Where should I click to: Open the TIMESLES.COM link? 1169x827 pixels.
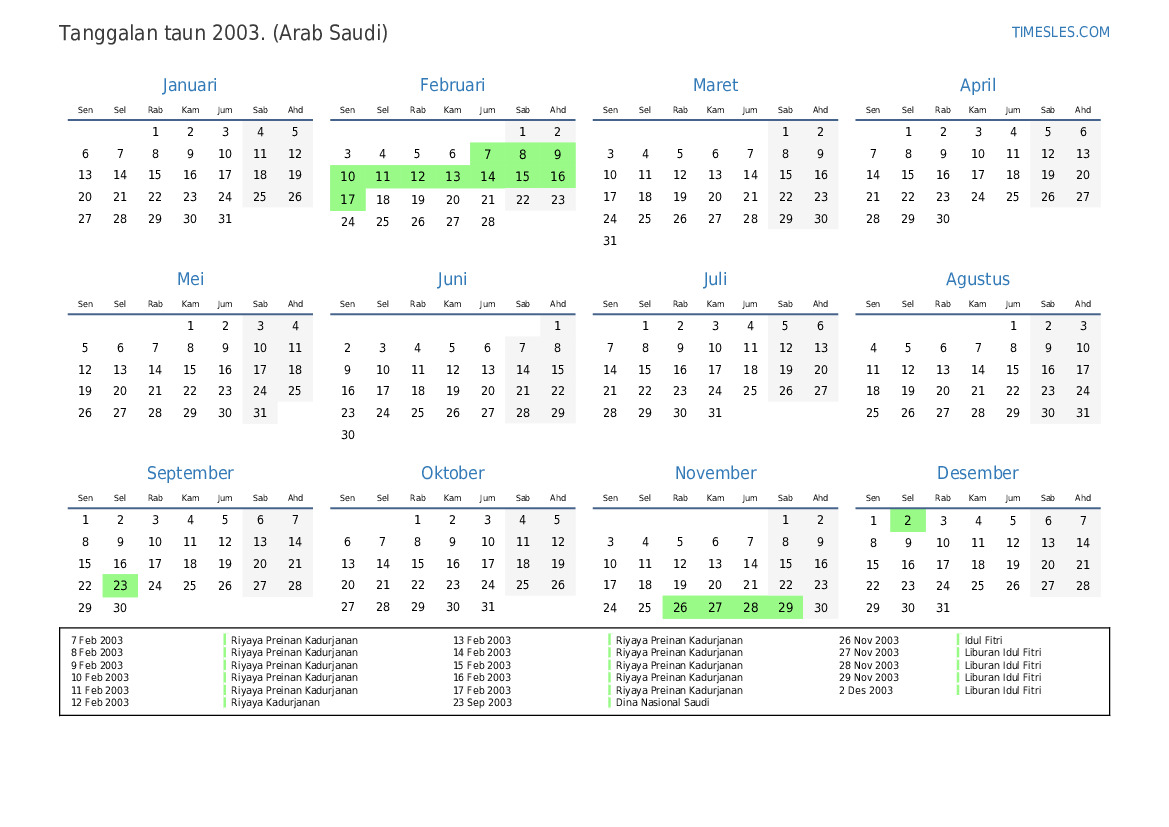coord(1060,32)
